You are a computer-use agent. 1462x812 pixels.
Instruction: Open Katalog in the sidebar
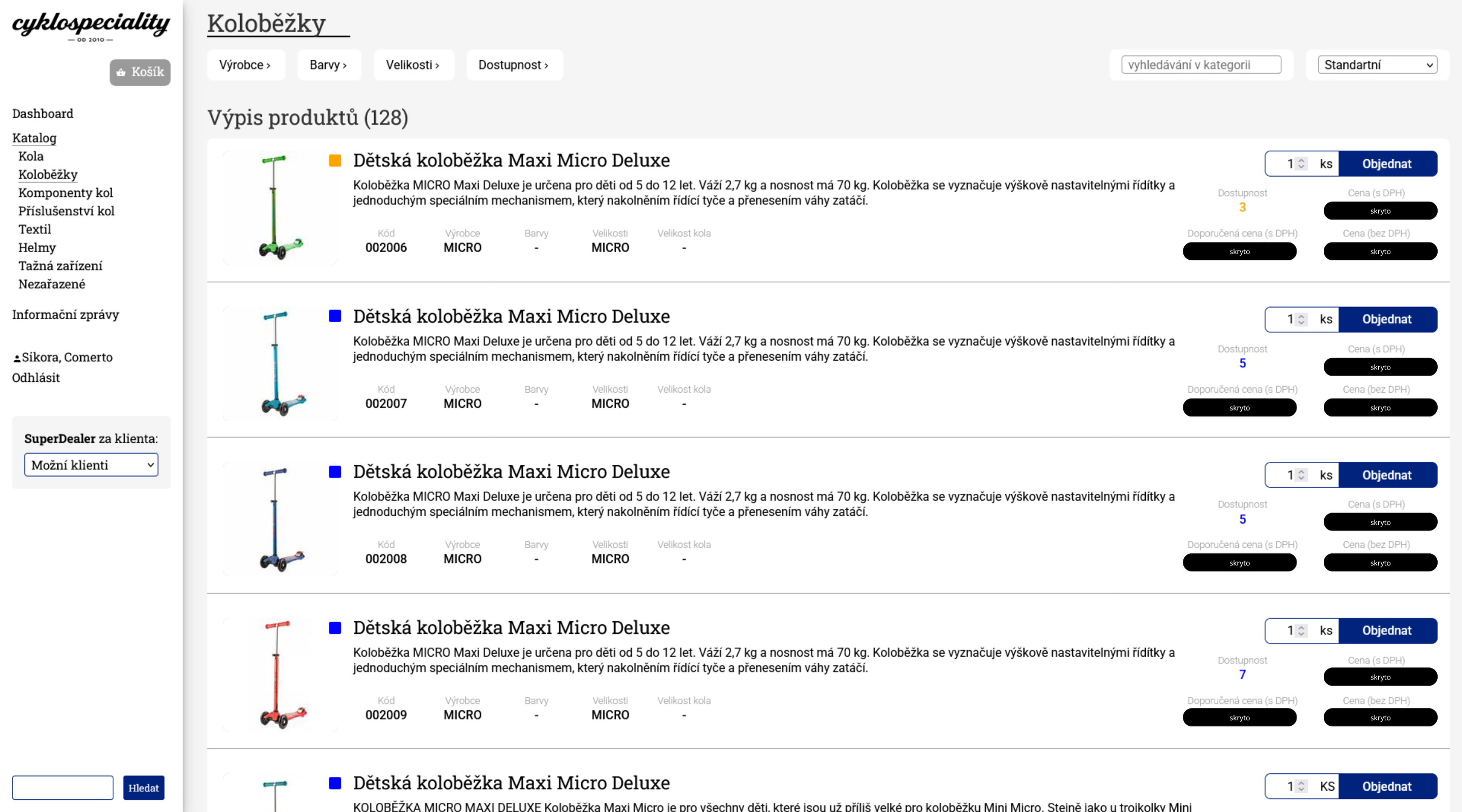pyautogui.click(x=34, y=138)
